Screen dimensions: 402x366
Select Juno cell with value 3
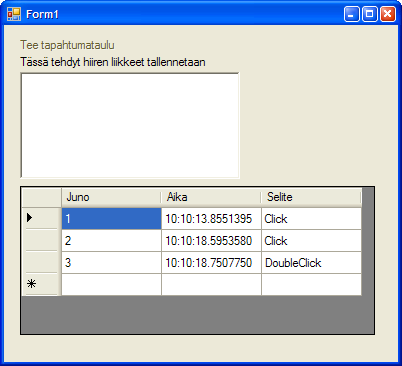tap(111, 263)
